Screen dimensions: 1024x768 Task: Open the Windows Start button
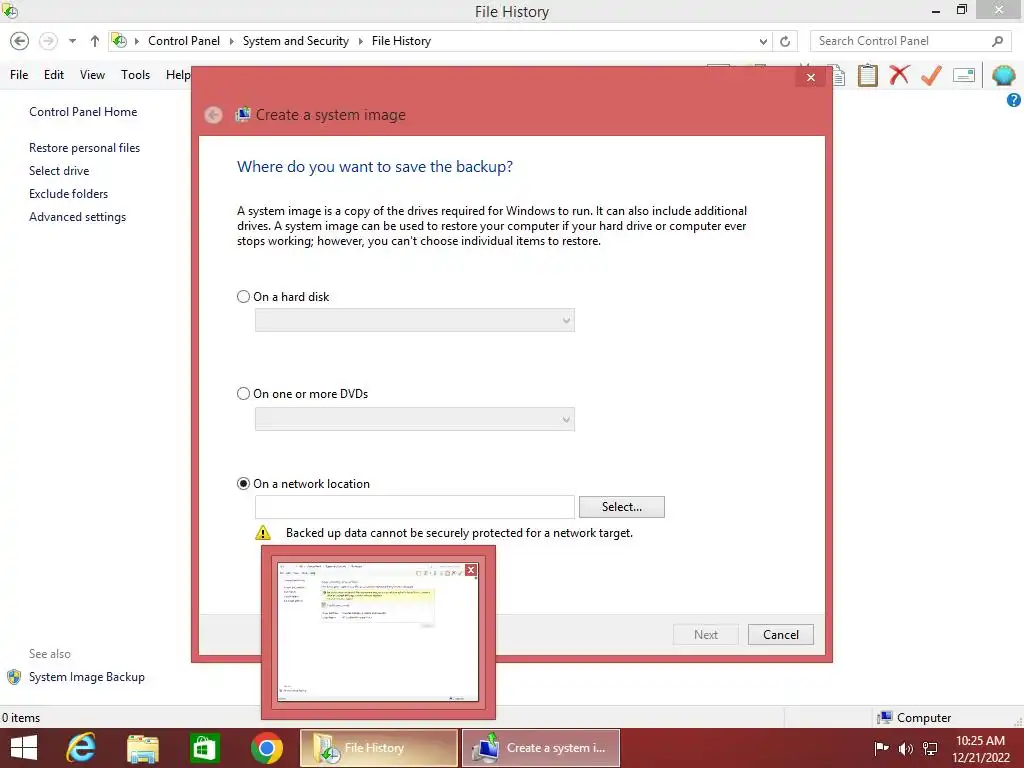click(x=24, y=748)
